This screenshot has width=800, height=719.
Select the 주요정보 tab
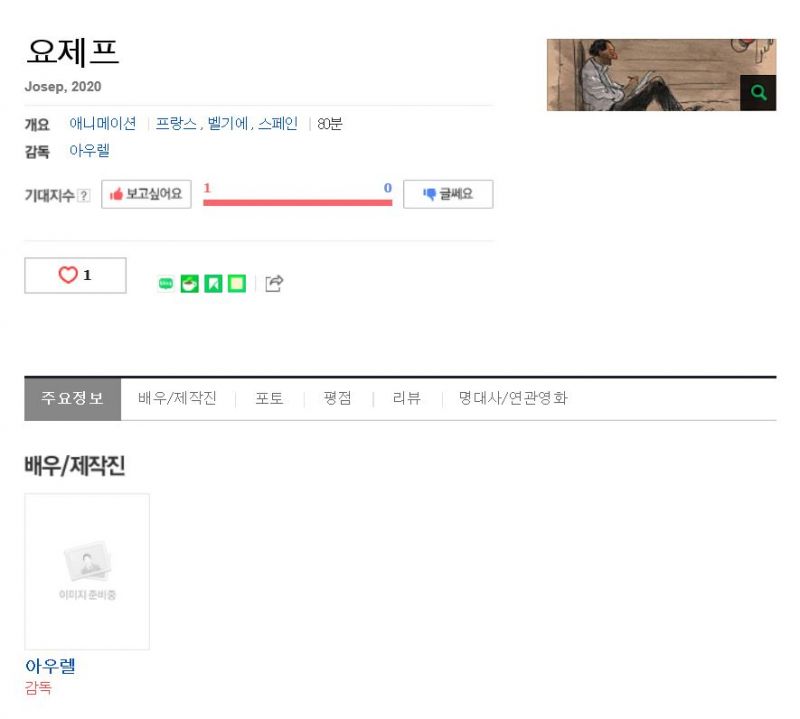(72, 399)
